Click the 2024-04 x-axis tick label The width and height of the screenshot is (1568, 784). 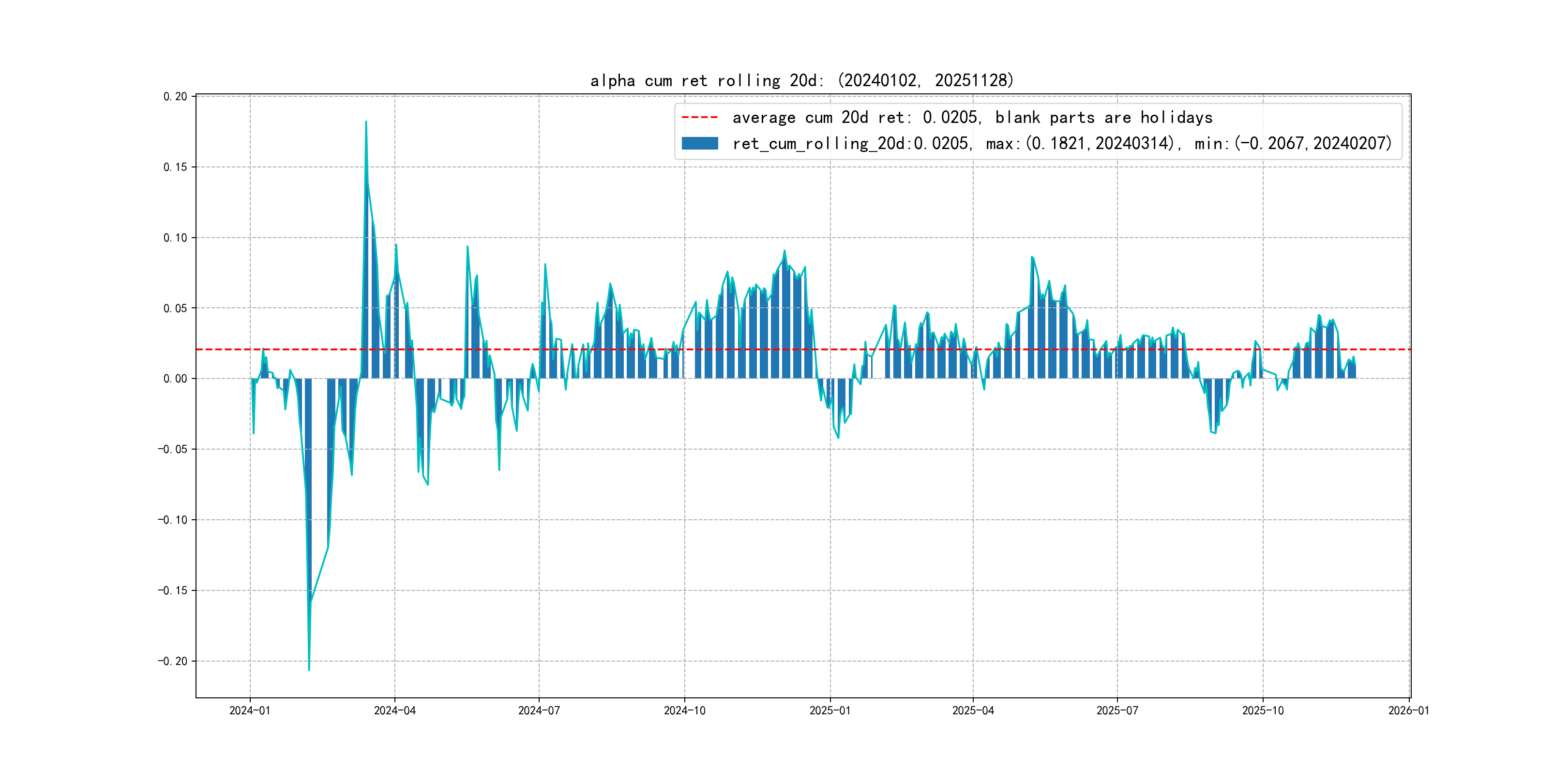(394, 710)
